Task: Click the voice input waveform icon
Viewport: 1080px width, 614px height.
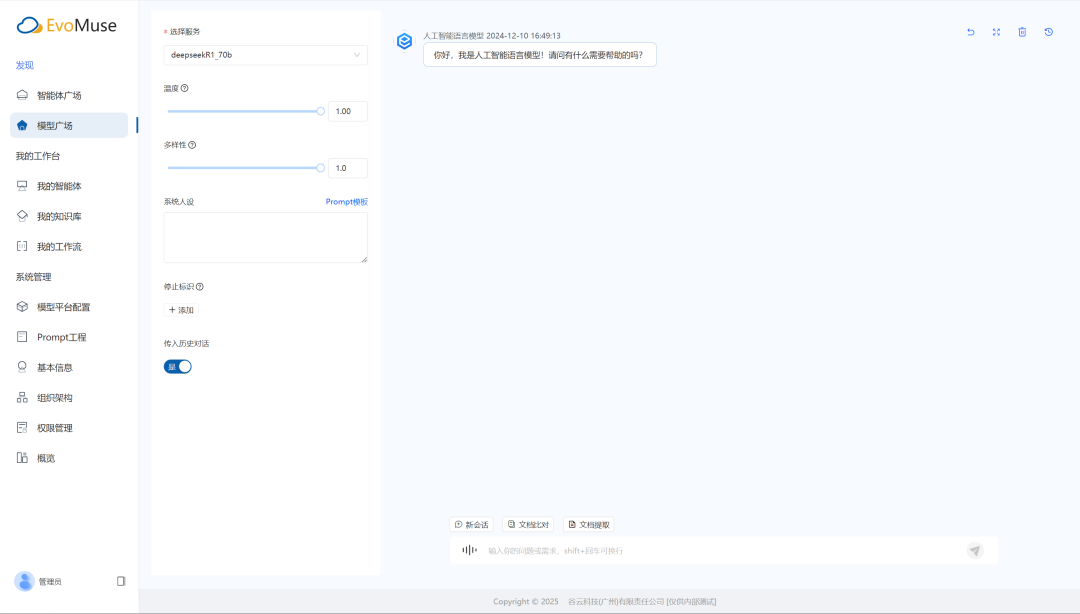Action: pyautogui.click(x=469, y=550)
